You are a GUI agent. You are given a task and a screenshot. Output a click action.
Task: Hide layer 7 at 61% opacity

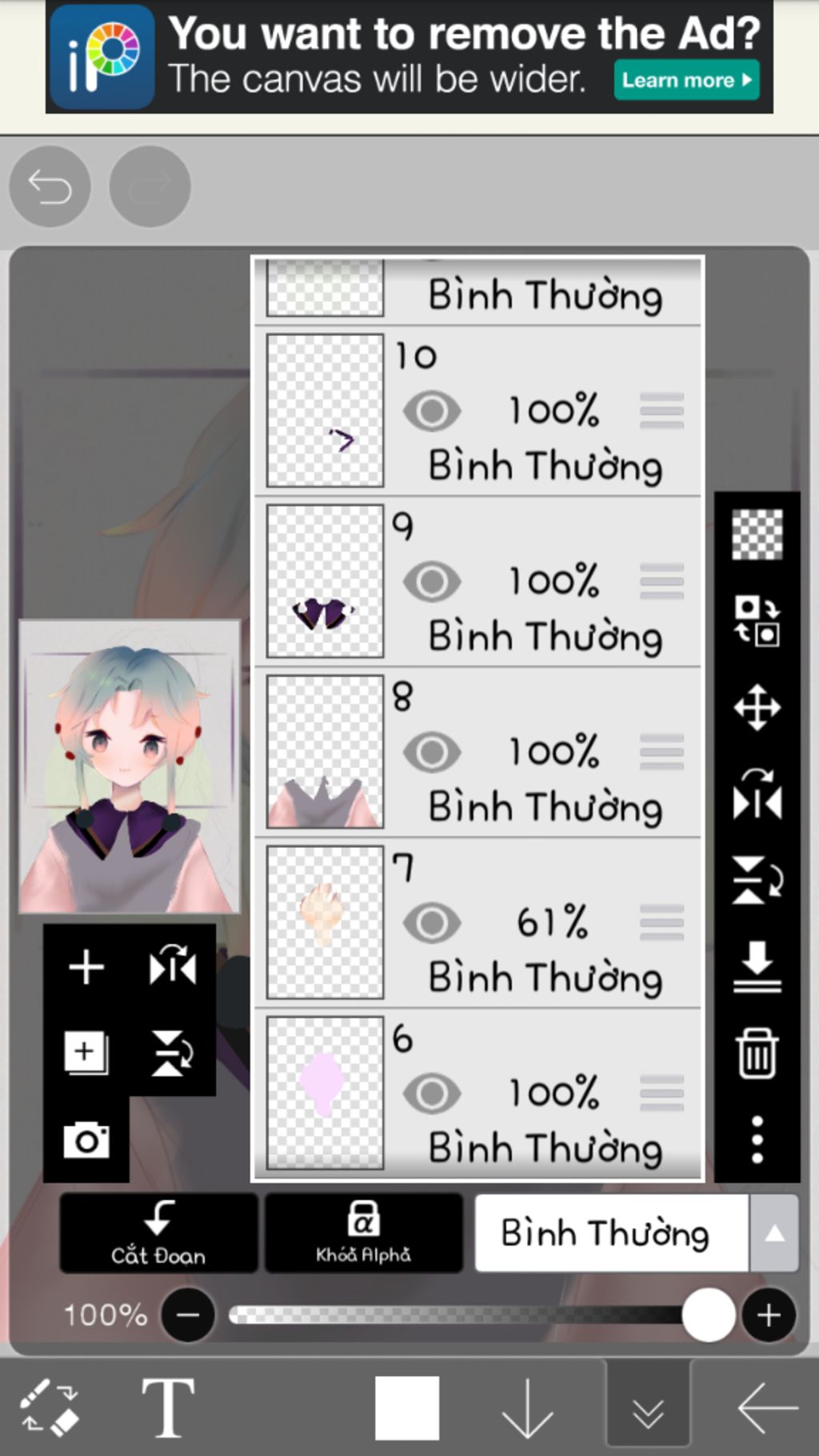click(432, 922)
